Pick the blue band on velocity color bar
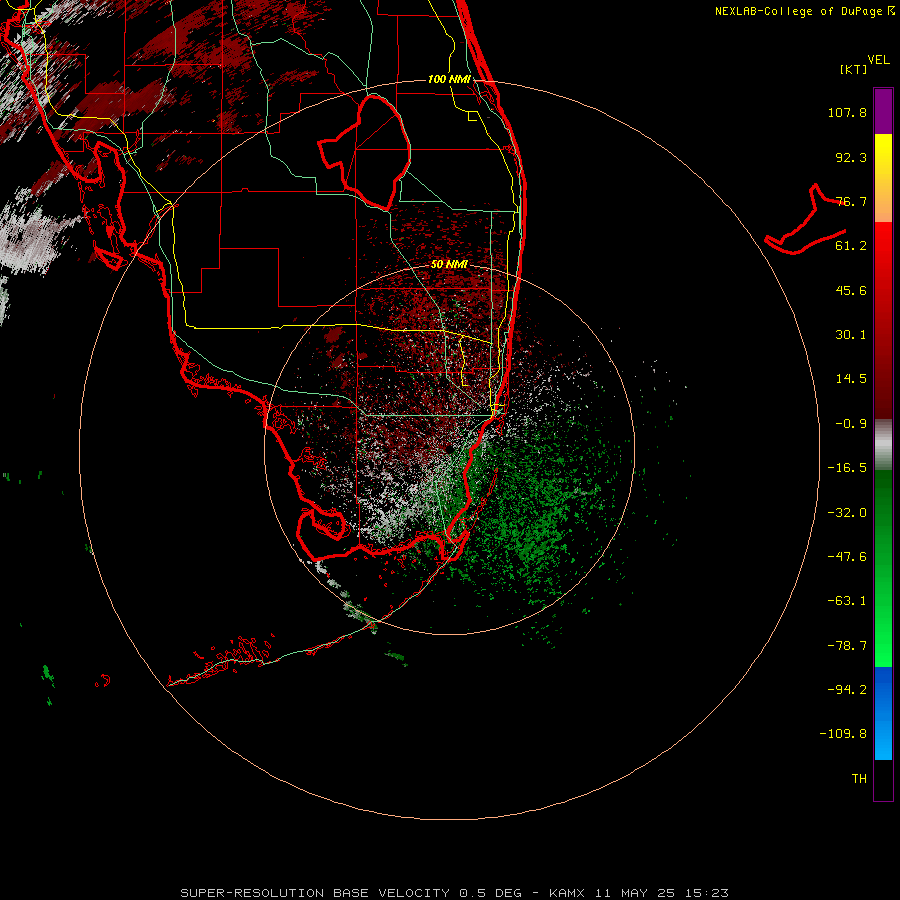This screenshot has height=900, width=900. (x=883, y=713)
